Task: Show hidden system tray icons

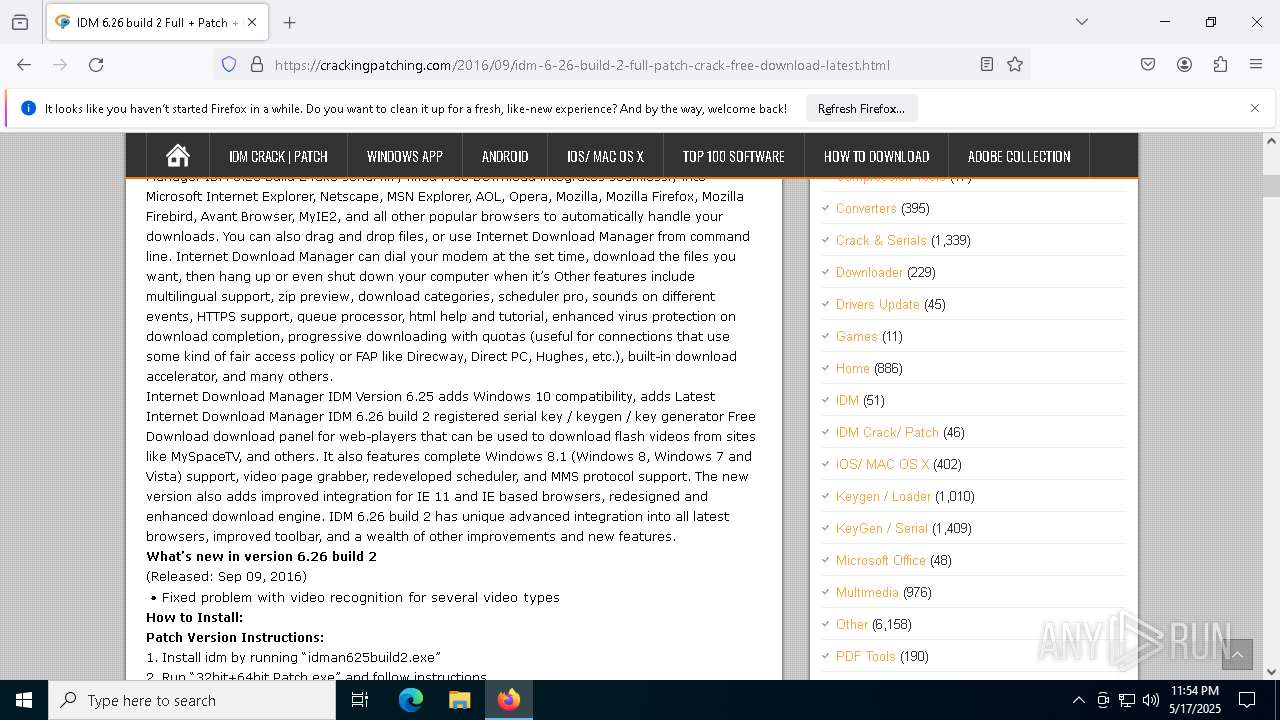Action: [1078, 700]
